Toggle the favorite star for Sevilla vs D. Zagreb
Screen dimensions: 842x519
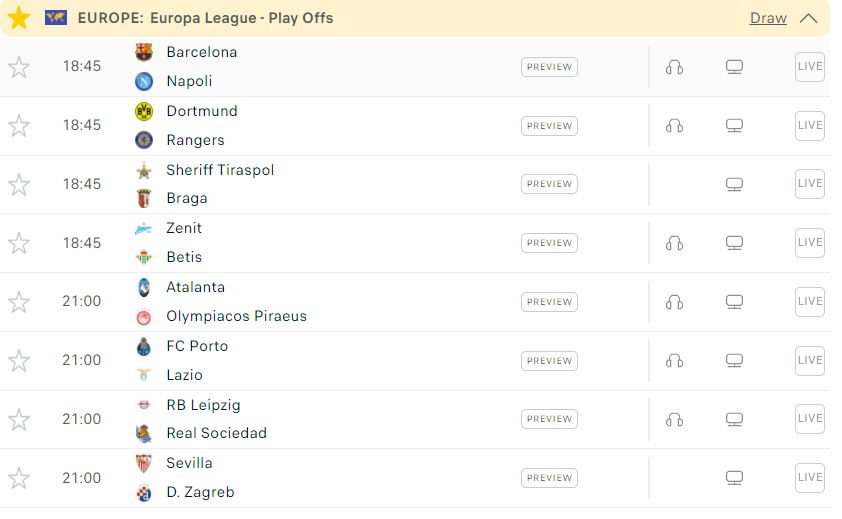(19, 478)
